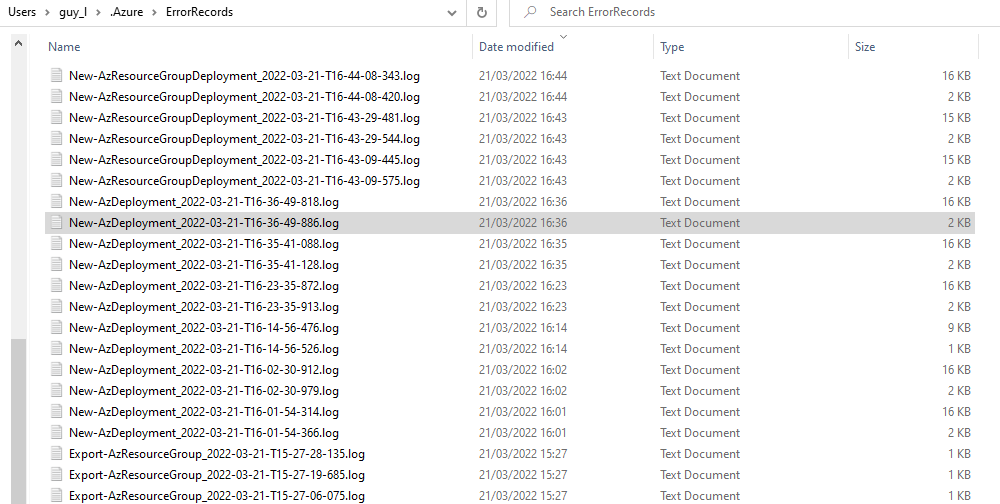Select file name Export-AzResourceGroup_2022-03-21-T15-27-19-685.log
The height and width of the screenshot is (504, 1000).
click(x=217, y=475)
